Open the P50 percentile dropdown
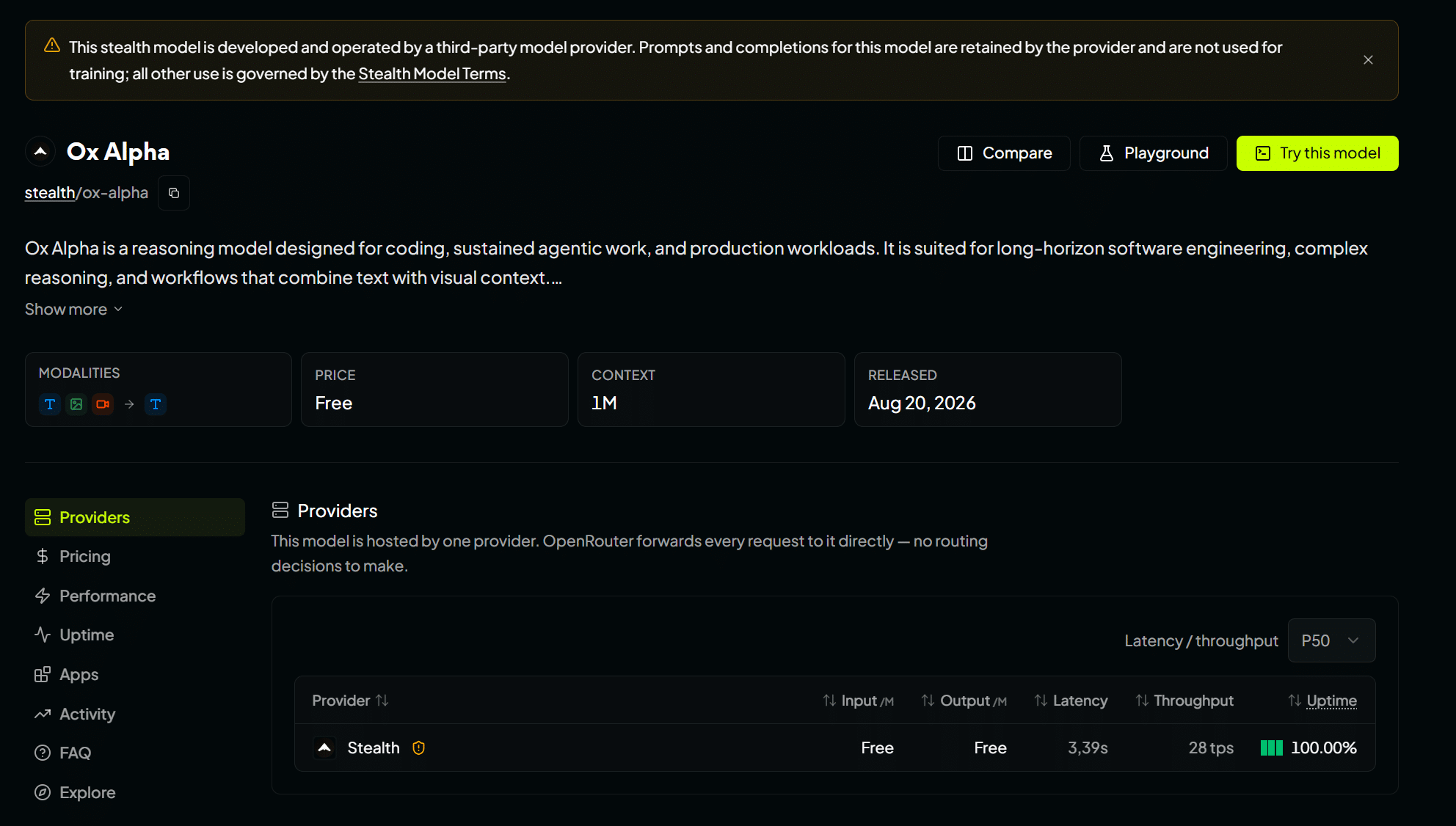Screen dimensions: 1456x826 [1331, 640]
